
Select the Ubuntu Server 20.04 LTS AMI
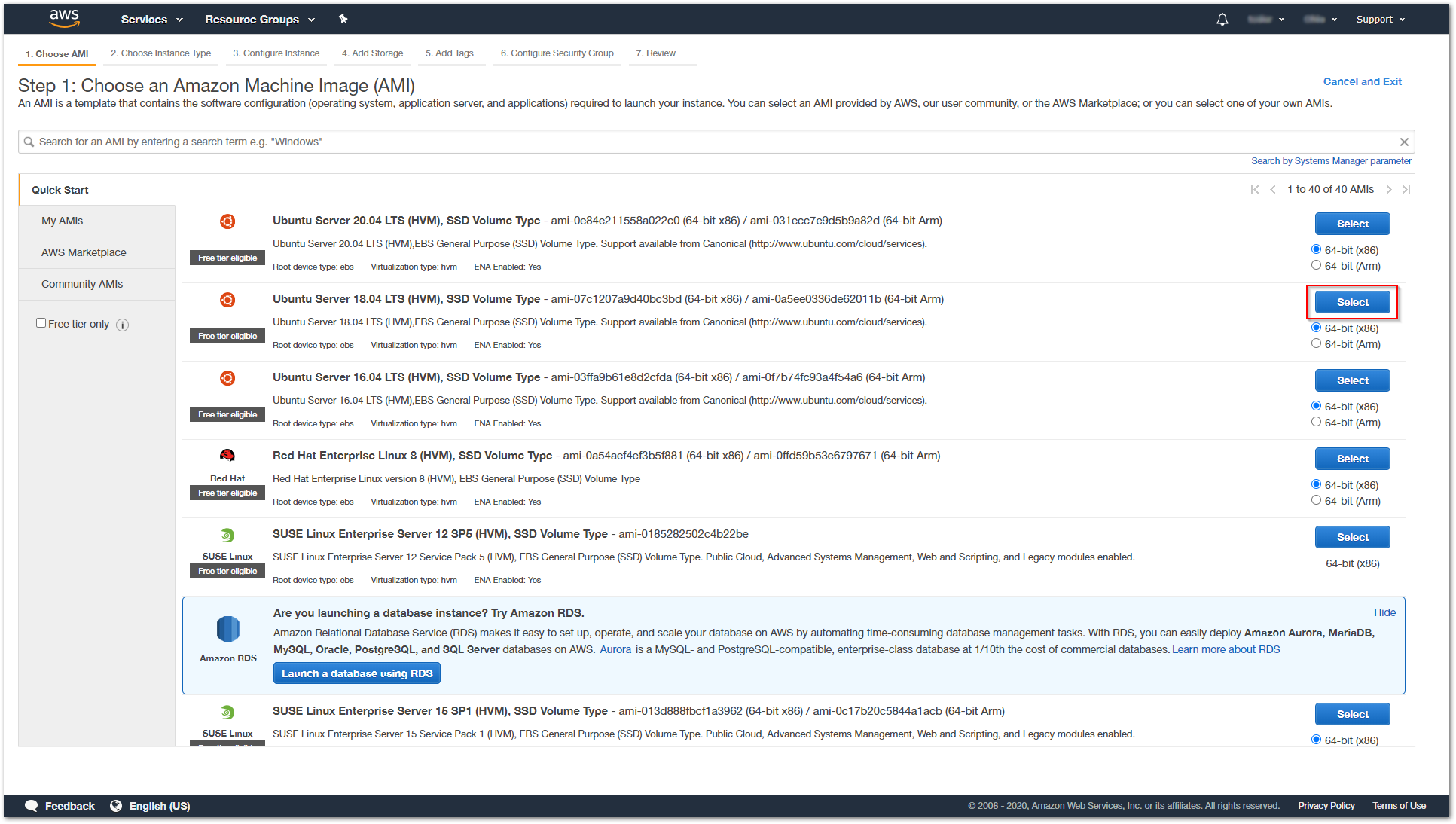[1352, 224]
